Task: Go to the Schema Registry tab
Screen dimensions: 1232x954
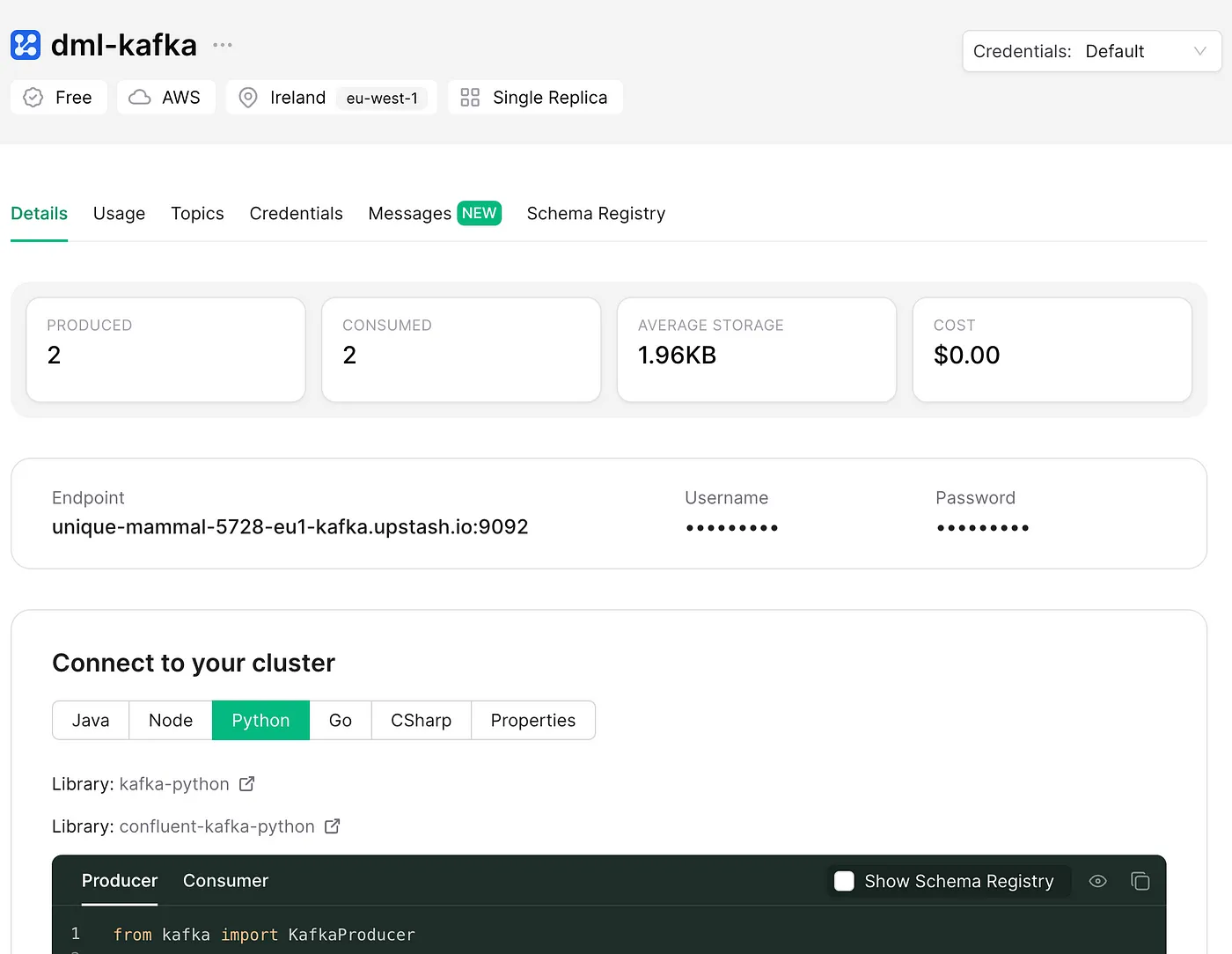Action: (x=596, y=214)
